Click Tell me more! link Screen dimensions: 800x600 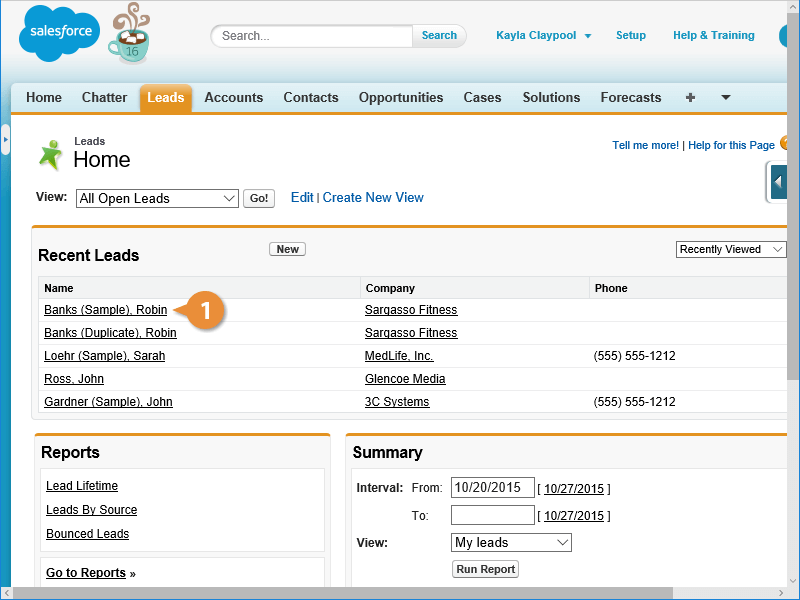(x=645, y=145)
